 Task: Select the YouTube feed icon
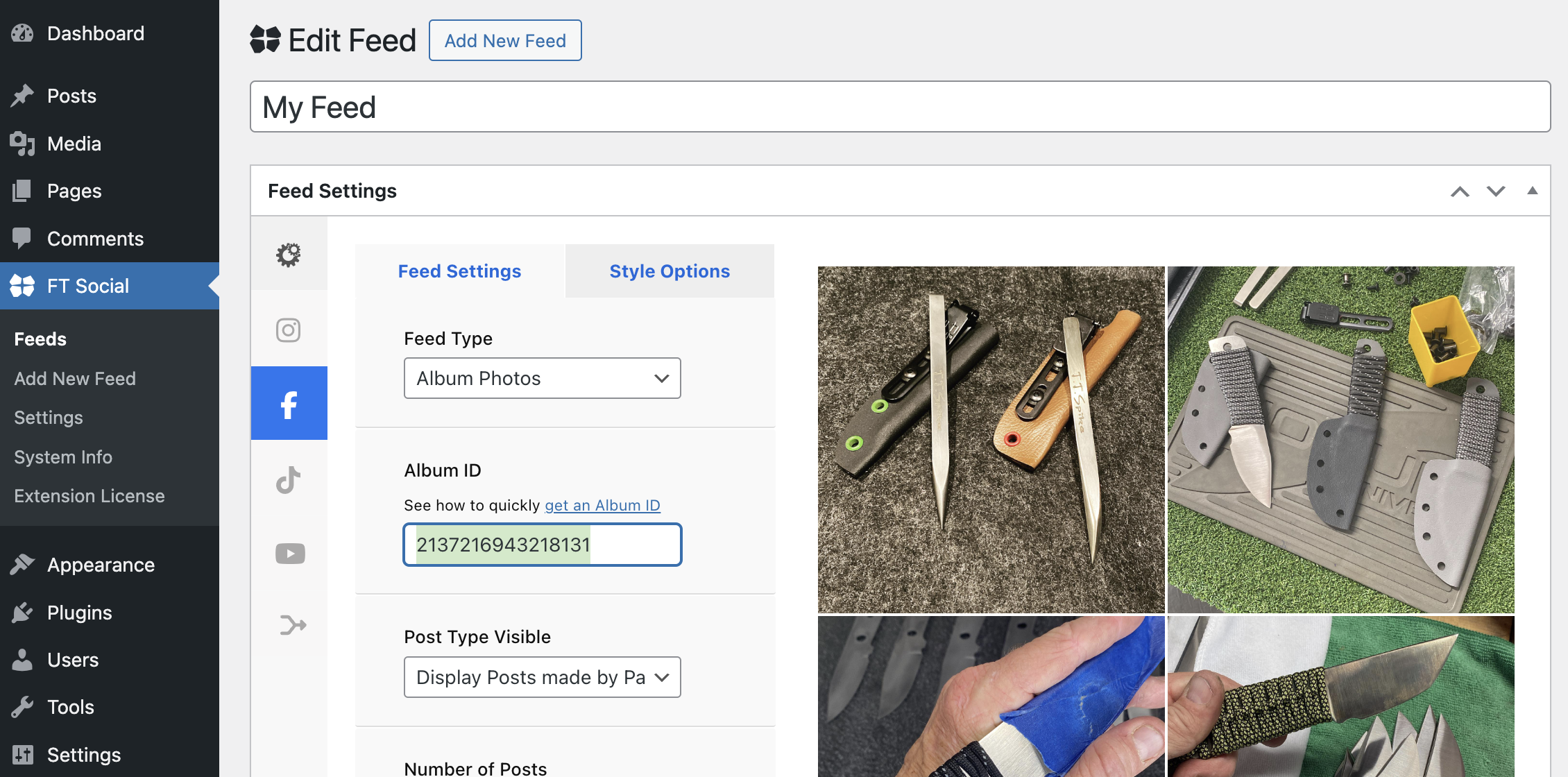(x=289, y=554)
